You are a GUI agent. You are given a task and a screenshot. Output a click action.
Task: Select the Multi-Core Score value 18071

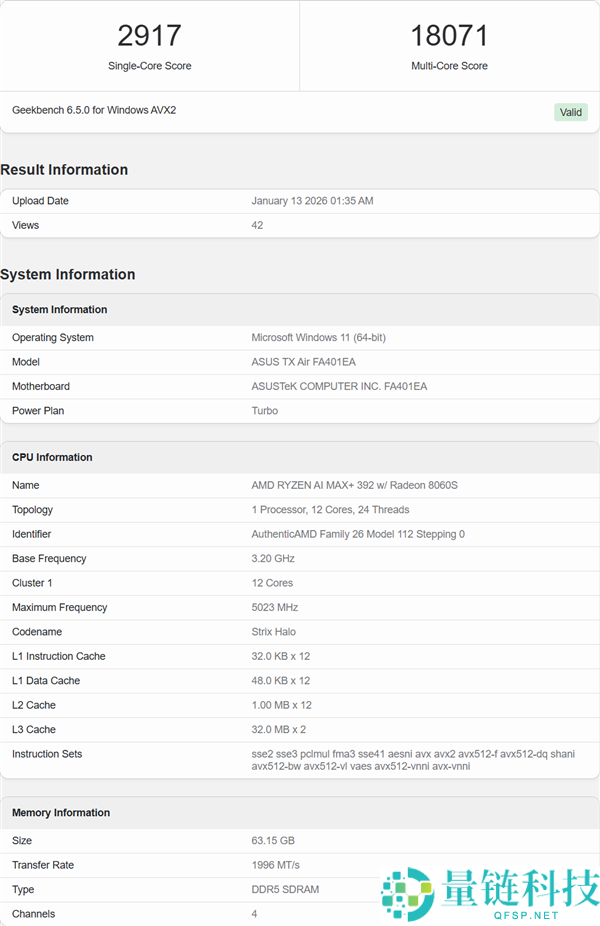click(x=449, y=36)
